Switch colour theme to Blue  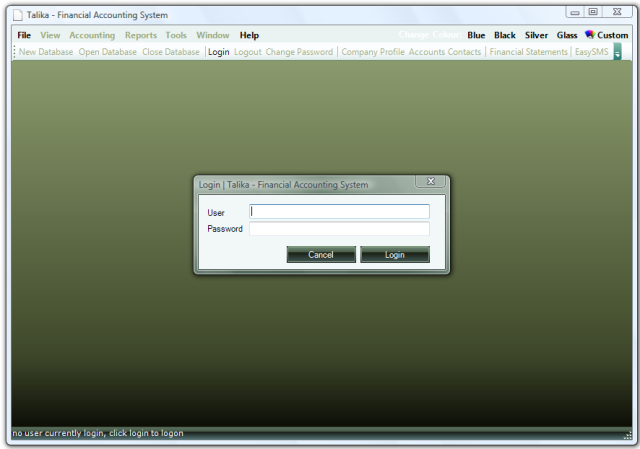coord(476,35)
